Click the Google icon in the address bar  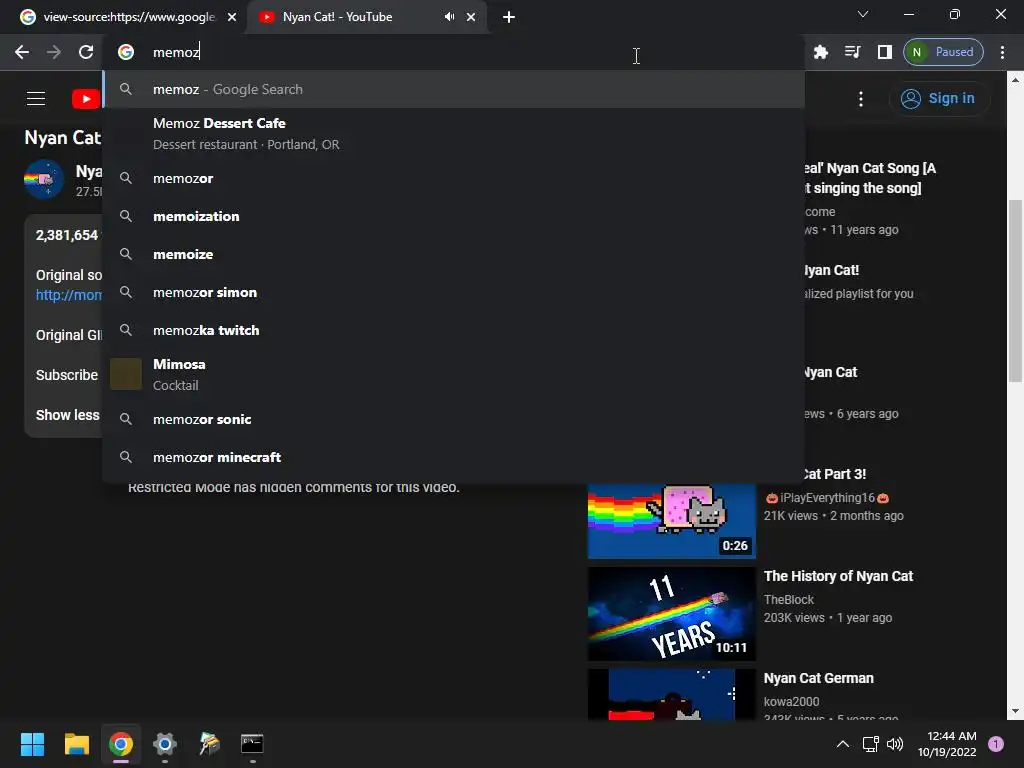[126, 52]
